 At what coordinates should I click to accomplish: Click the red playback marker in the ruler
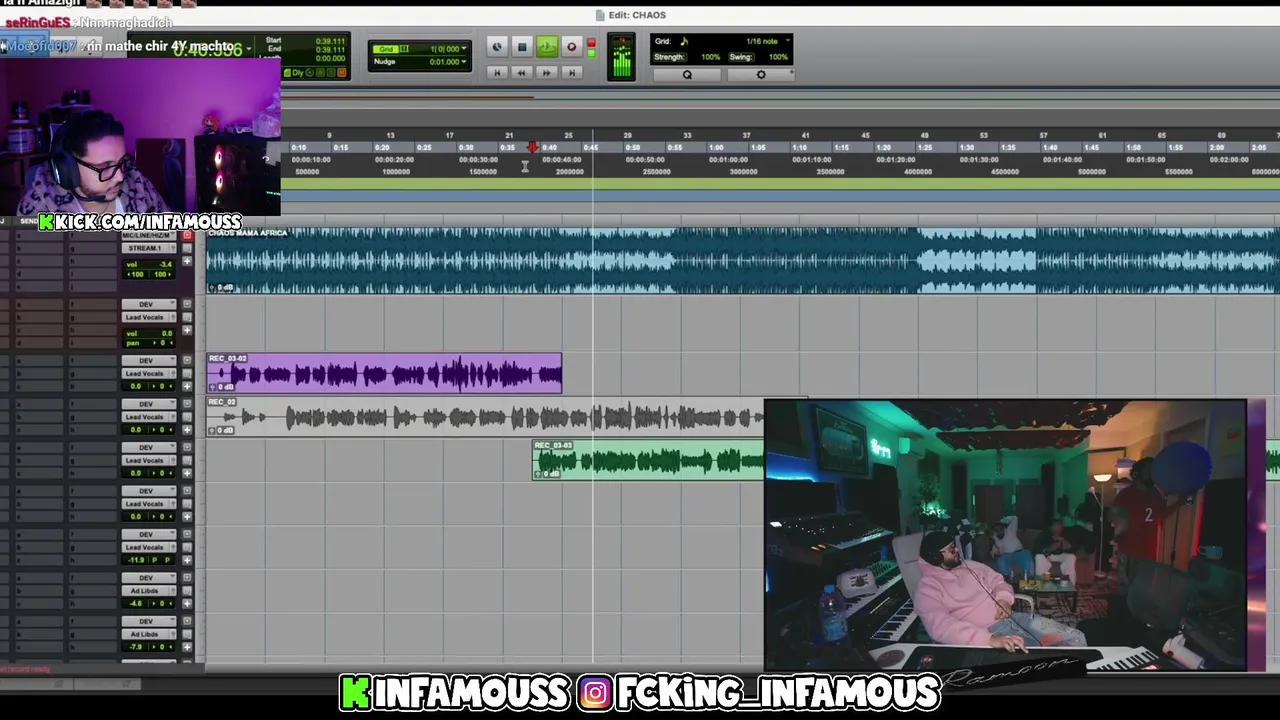point(532,147)
